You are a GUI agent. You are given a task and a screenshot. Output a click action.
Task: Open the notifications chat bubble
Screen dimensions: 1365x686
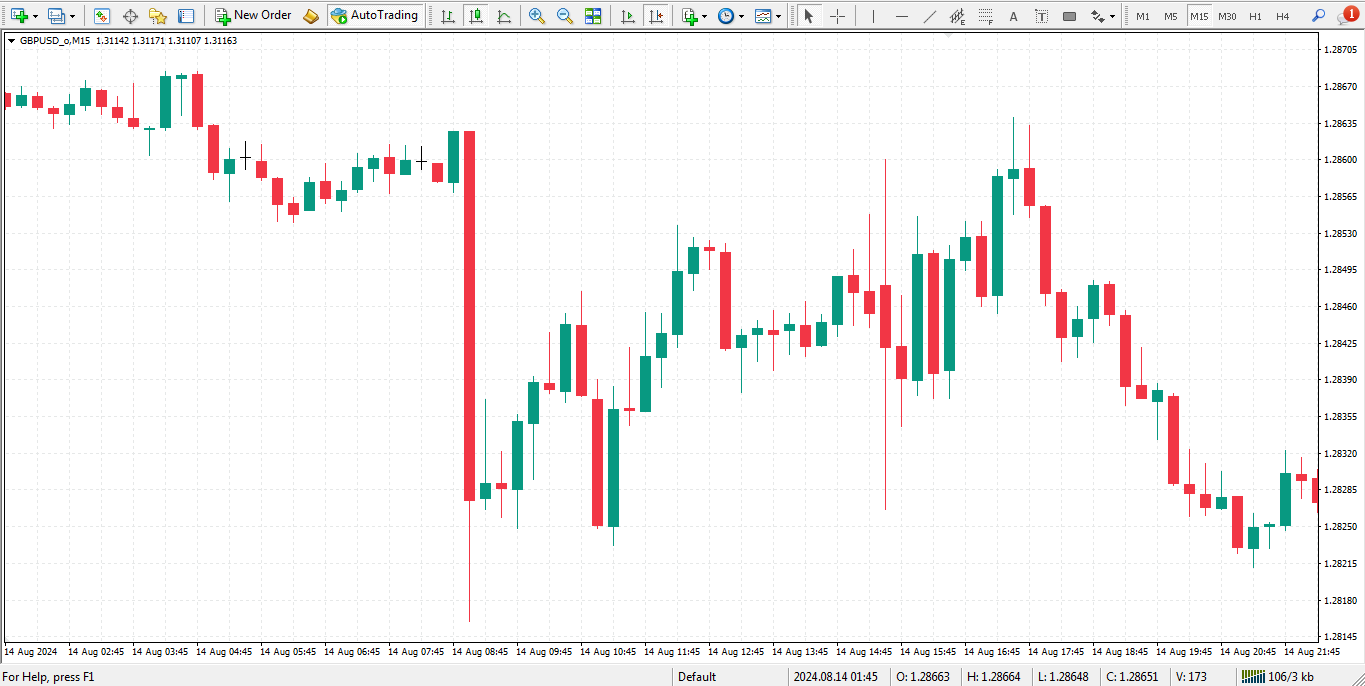coord(1348,14)
